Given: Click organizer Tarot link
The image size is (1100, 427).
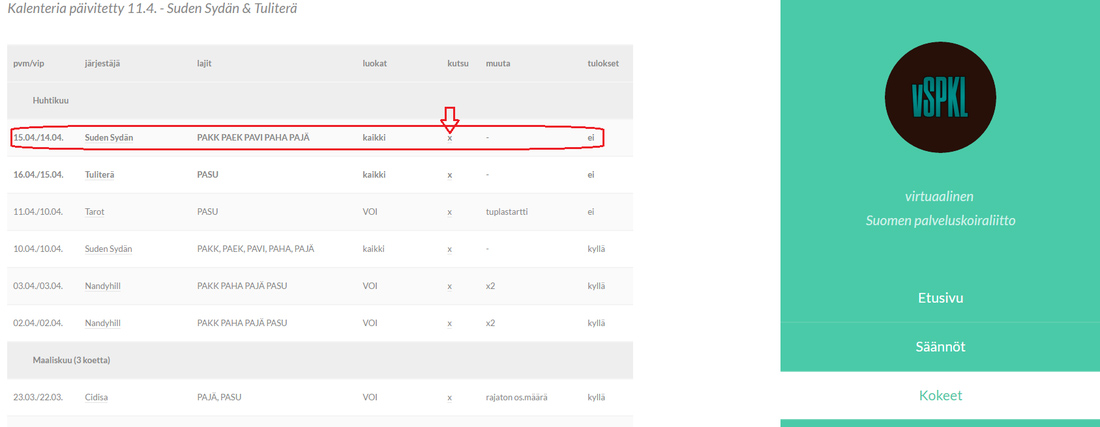Looking at the screenshot, I should (x=96, y=212).
